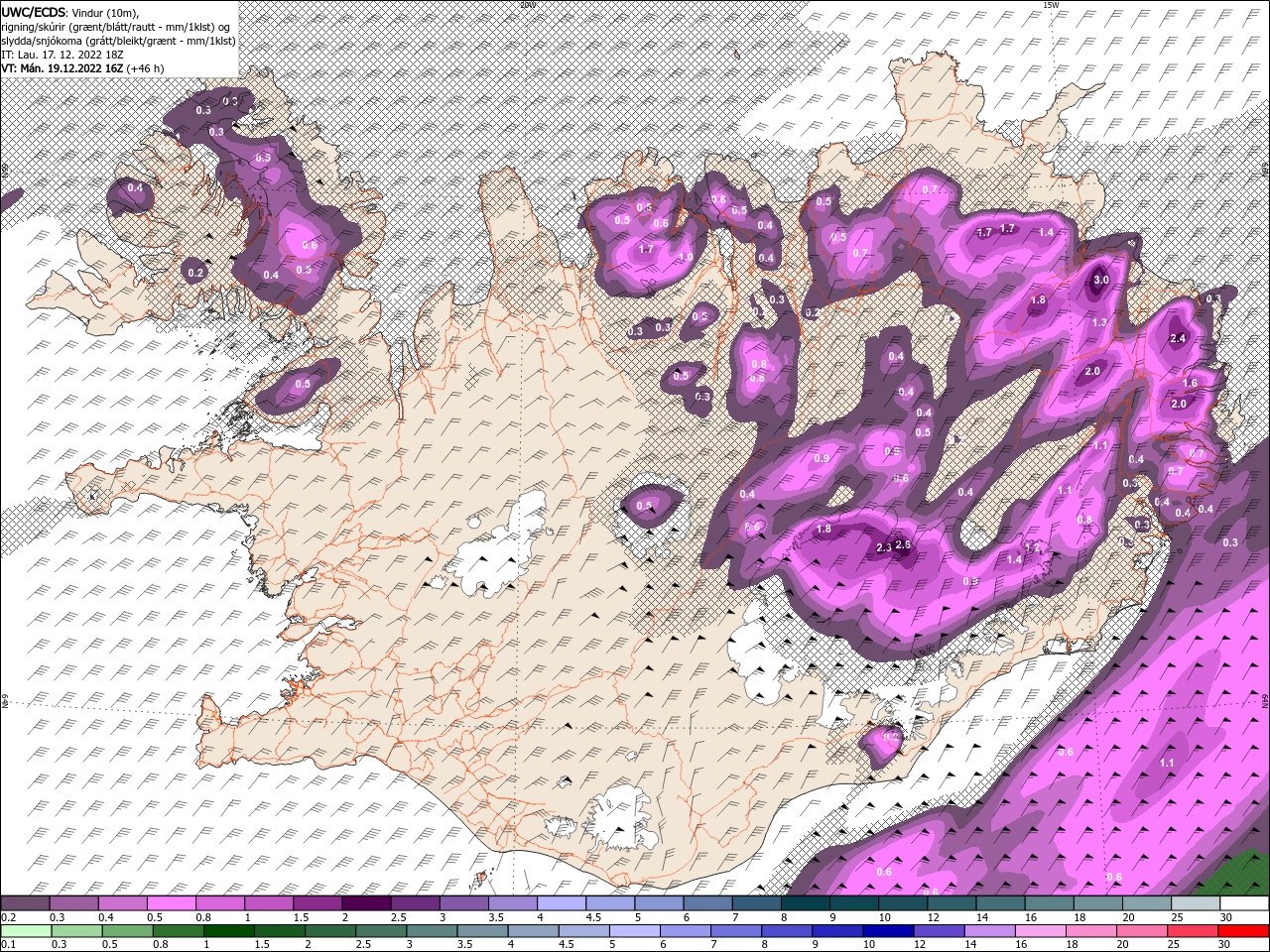Click the '3.0' snowfall value on the map
1270x952 pixels.
(1100, 280)
